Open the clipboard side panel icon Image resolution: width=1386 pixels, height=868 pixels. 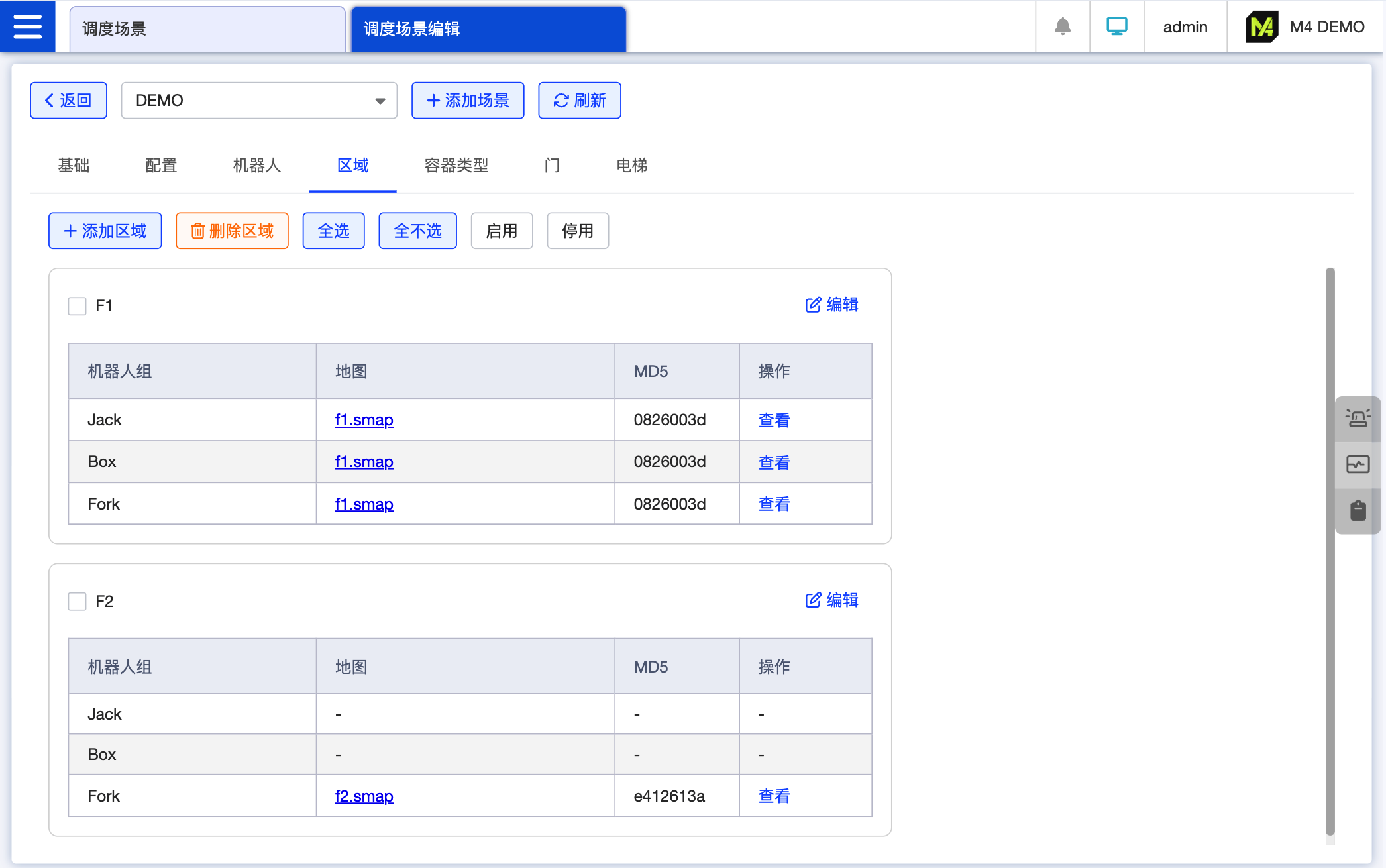1358,510
